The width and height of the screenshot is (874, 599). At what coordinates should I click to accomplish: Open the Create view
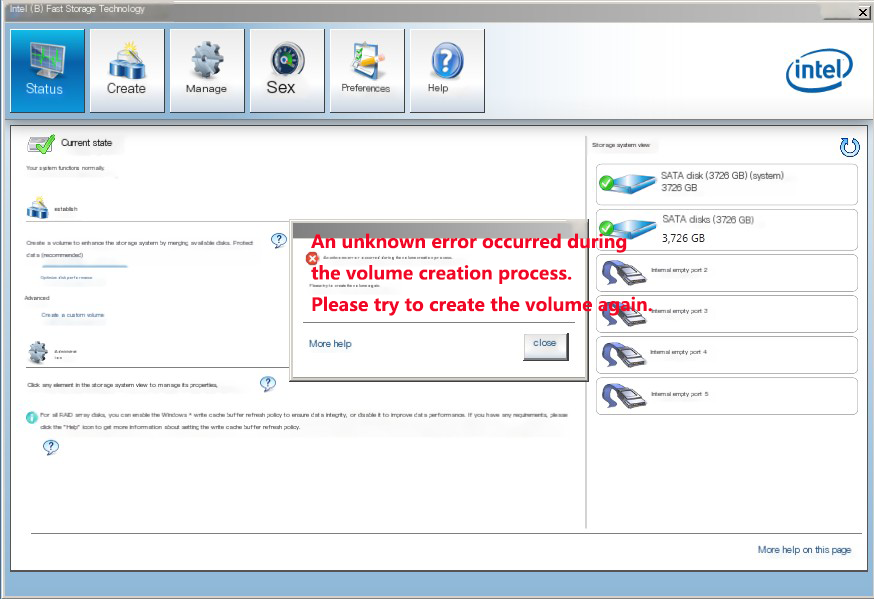pos(127,70)
